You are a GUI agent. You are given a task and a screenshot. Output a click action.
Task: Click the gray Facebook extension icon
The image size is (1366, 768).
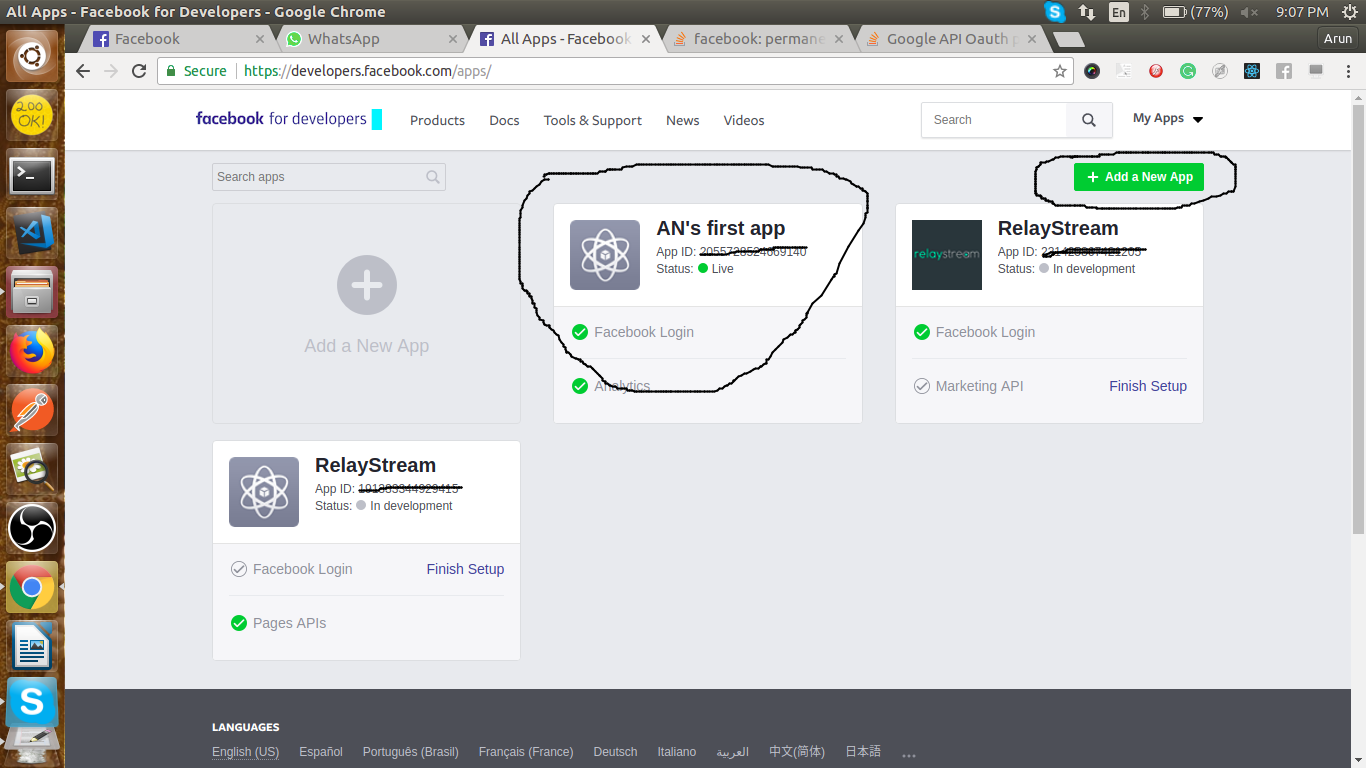tap(1284, 71)
